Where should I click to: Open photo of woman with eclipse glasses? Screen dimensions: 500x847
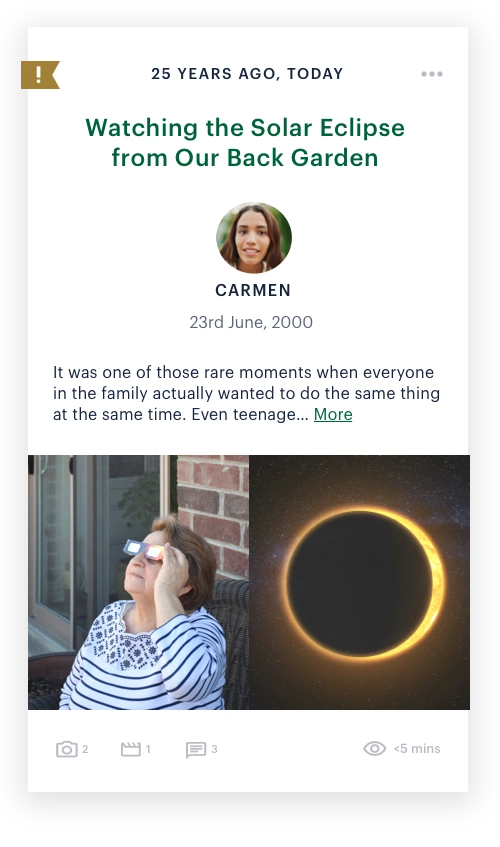point(138,582)
